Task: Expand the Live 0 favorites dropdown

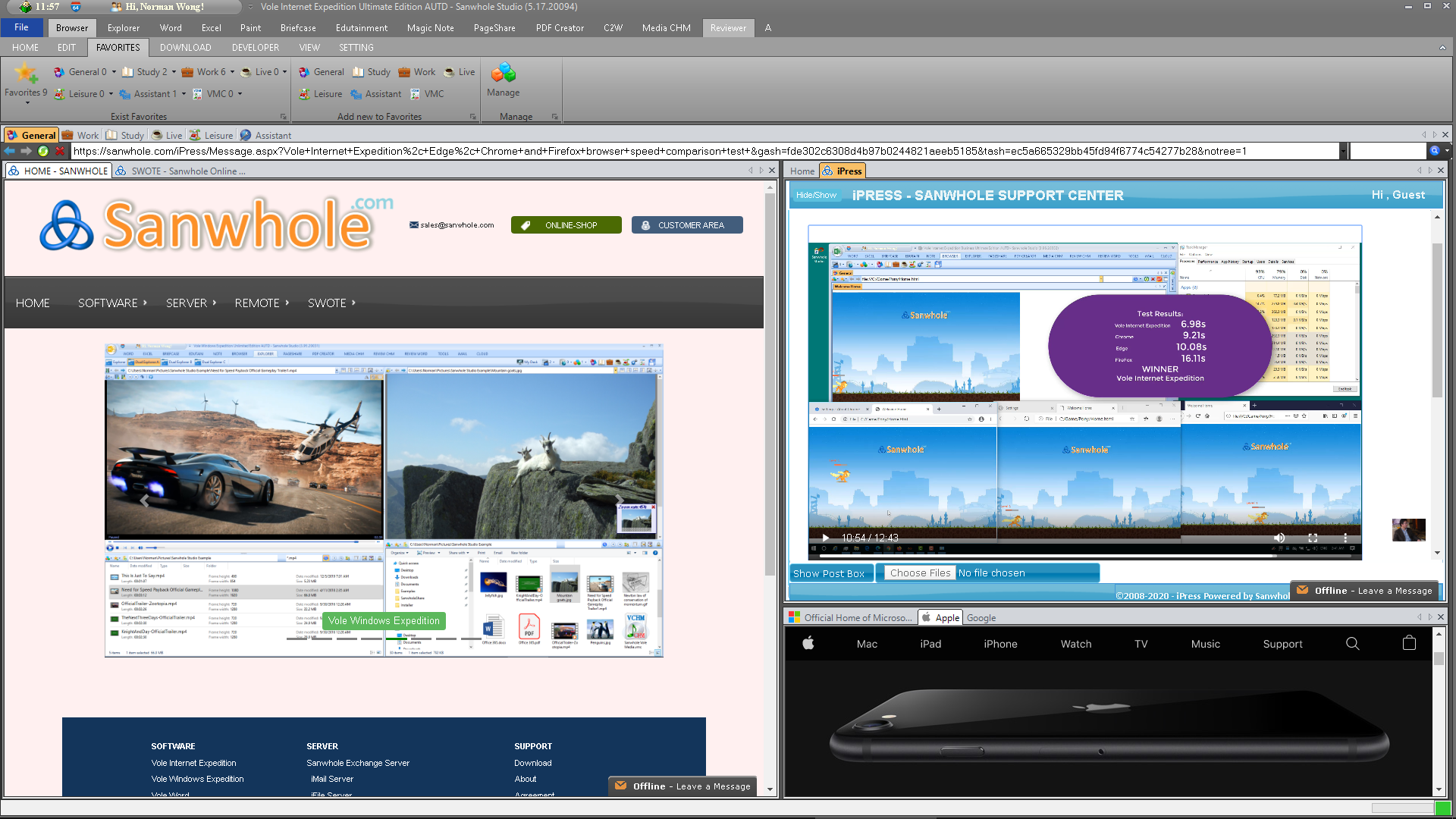Action: [x=284, y=72]
